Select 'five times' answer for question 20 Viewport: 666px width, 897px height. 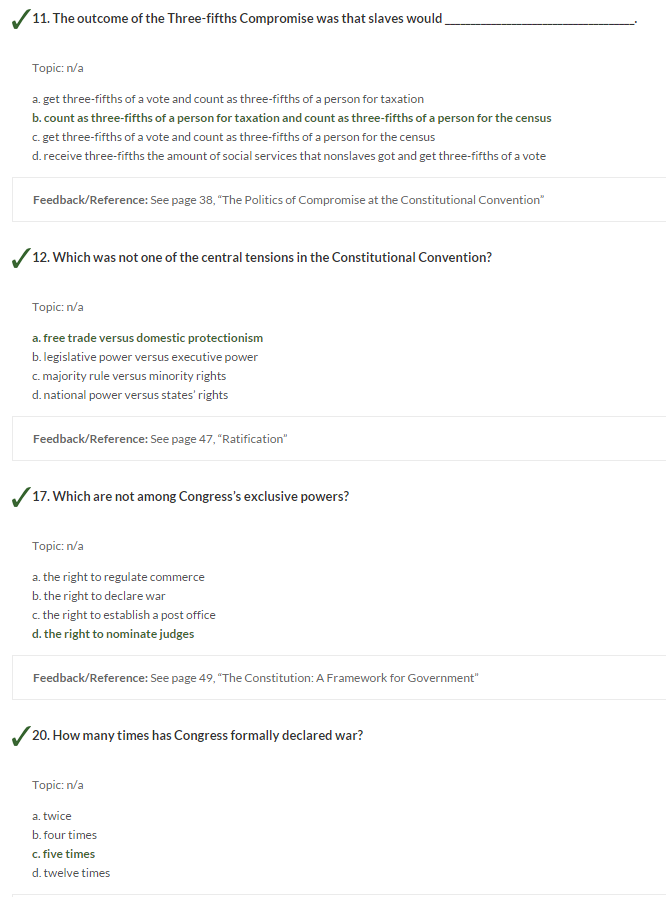[x=64, y=854]
